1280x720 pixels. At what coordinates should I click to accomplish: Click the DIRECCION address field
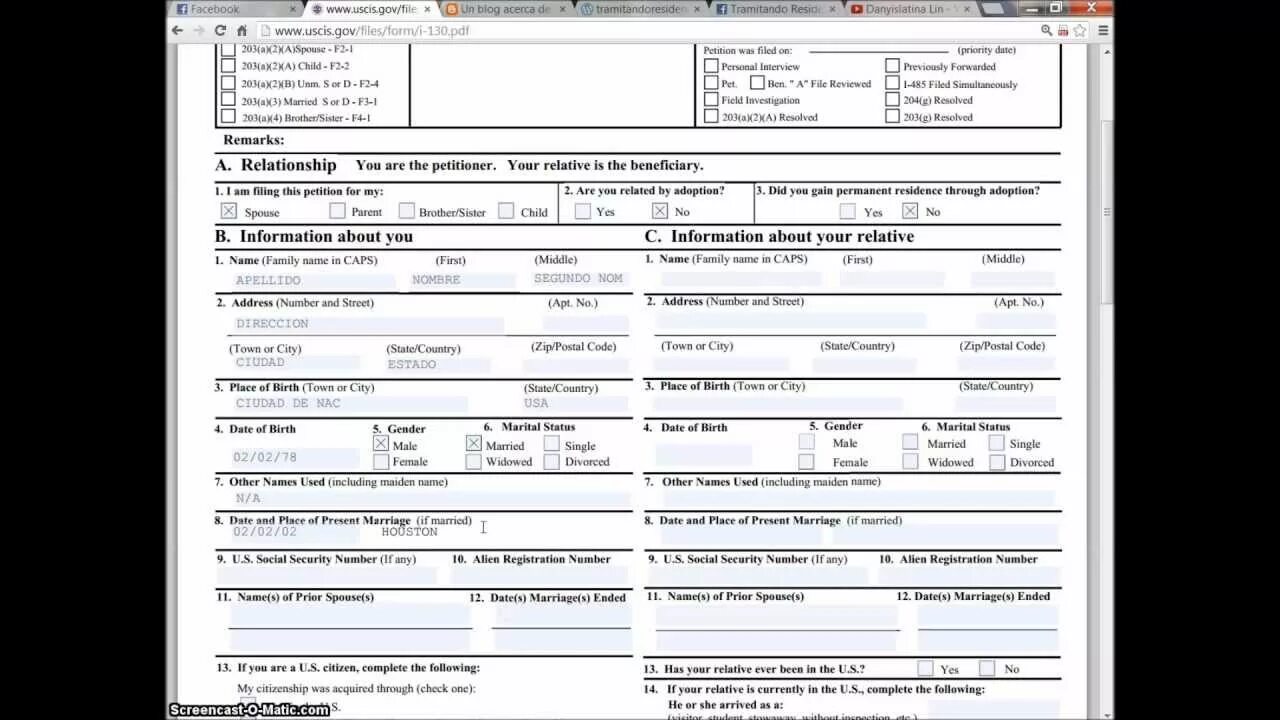(367, 324)
